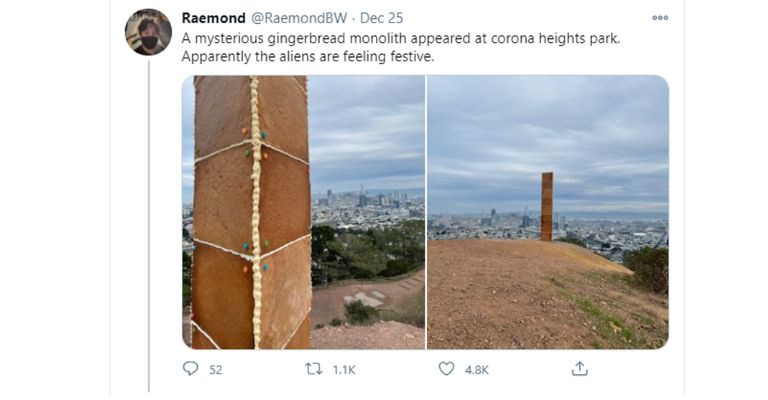
Task: Retweet this gingerbread monolith tweet
Action: click(x=313, y=369)
